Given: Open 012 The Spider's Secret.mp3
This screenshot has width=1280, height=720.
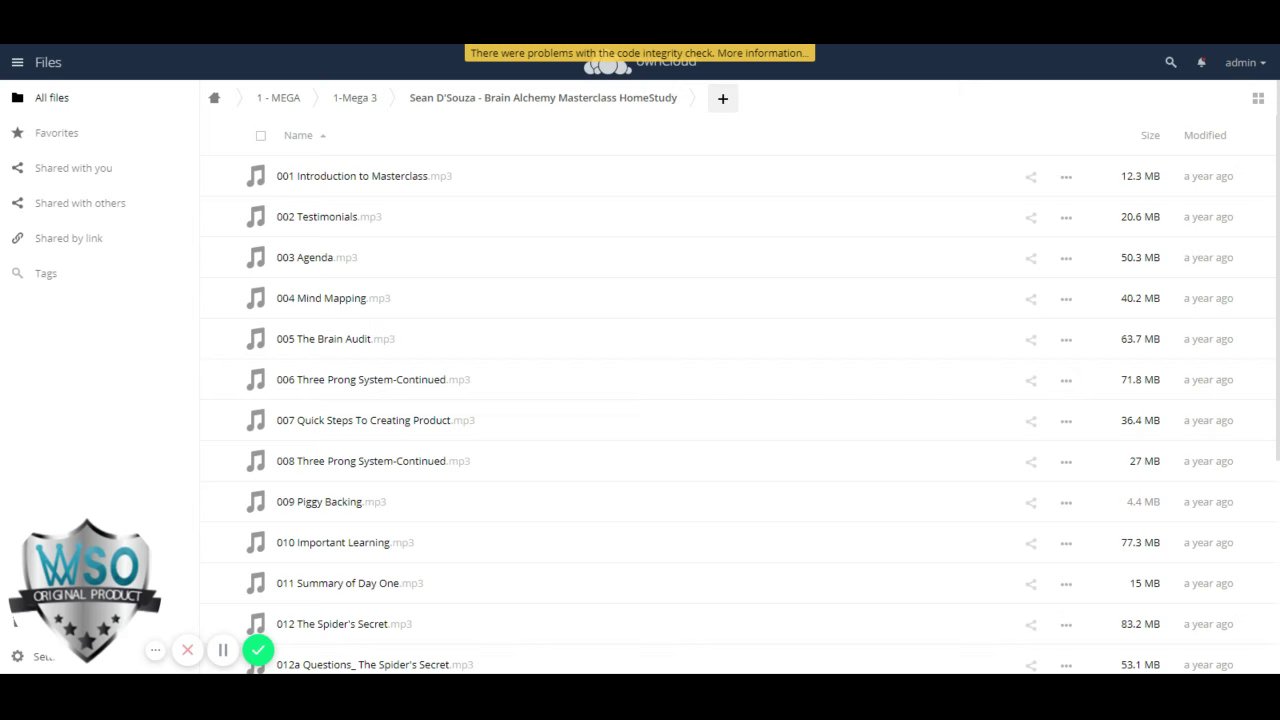Looking at the screenshot, I should coord(344,624).
